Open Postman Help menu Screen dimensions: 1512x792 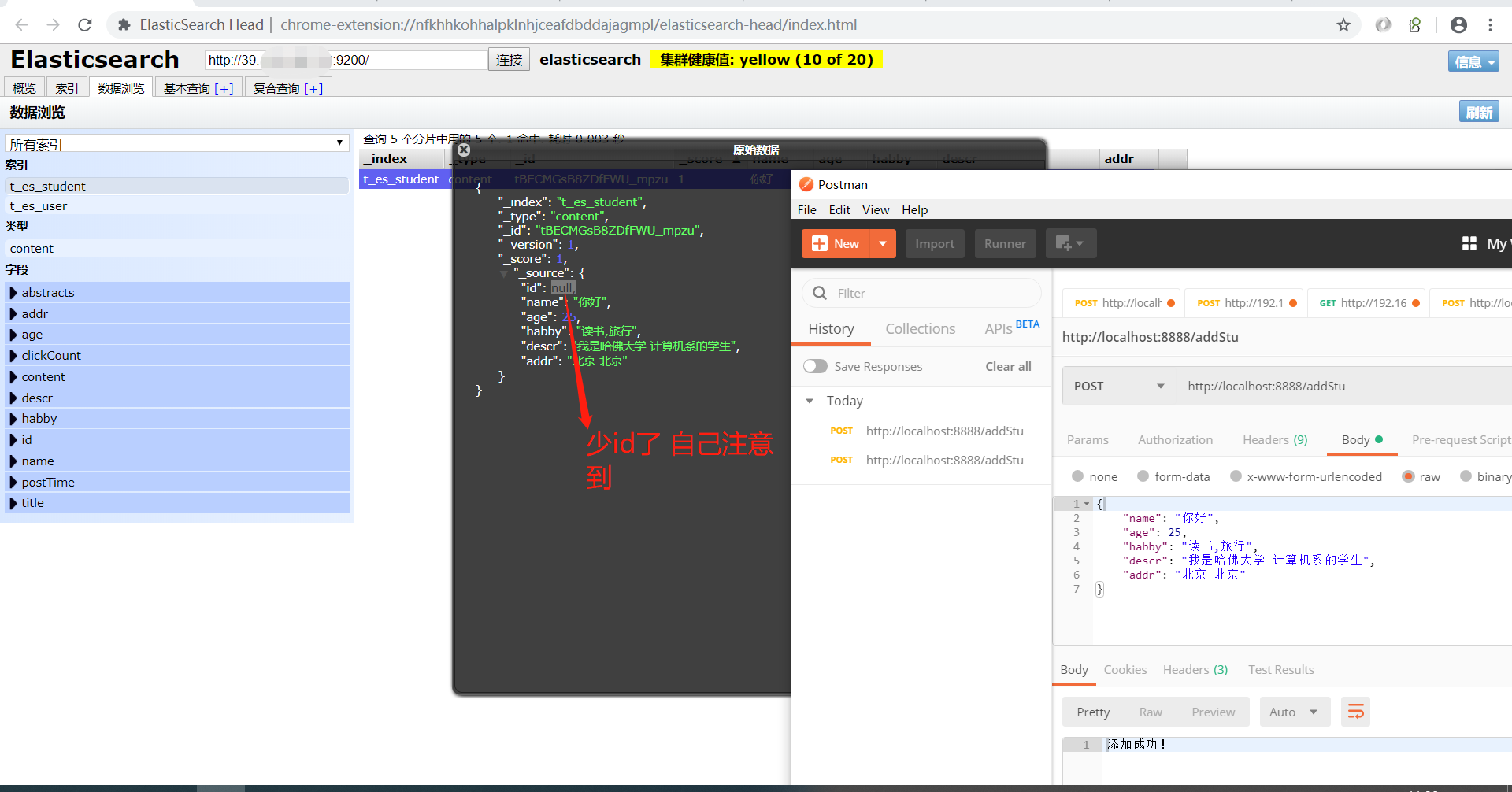(x=915, y=209)
